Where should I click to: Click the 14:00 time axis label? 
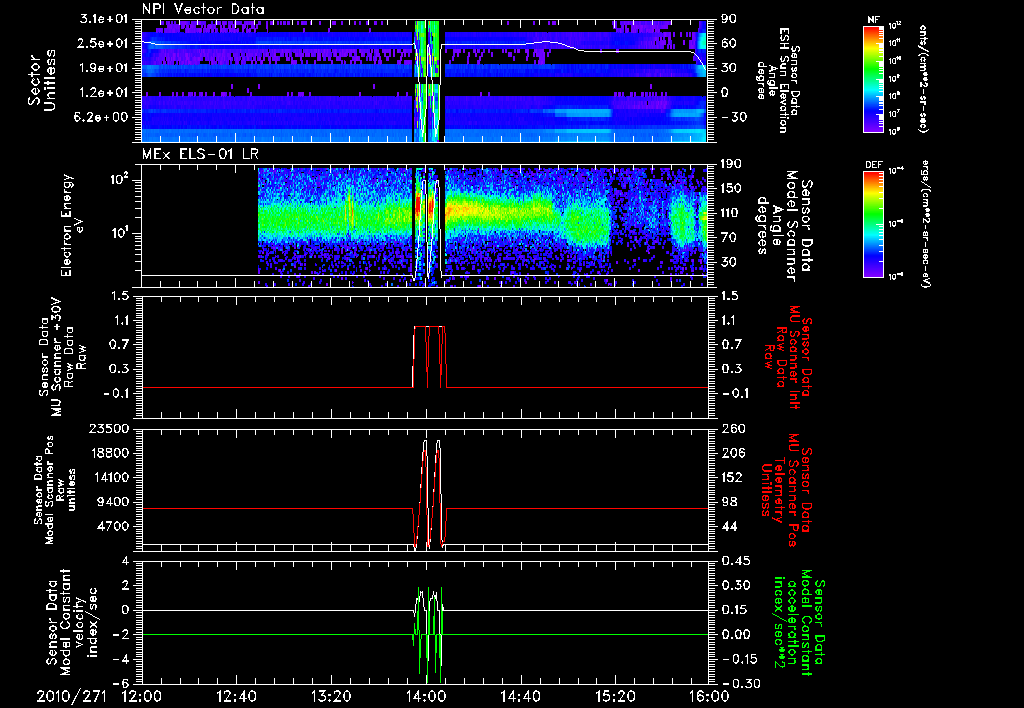click(x=426, y=696)
